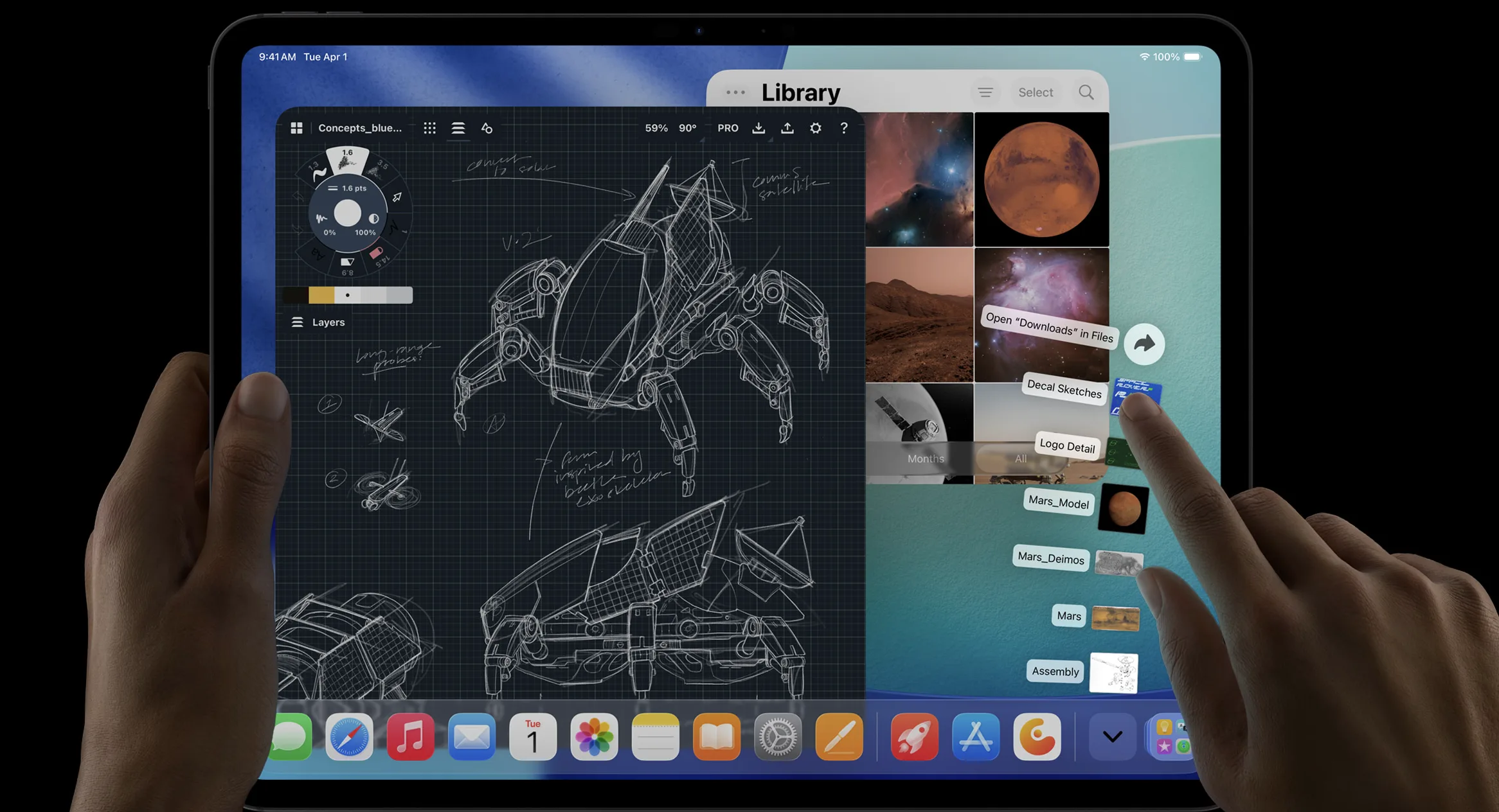
Task: Pick the gold color swatch in the palette strip
Action: [322, 296]
